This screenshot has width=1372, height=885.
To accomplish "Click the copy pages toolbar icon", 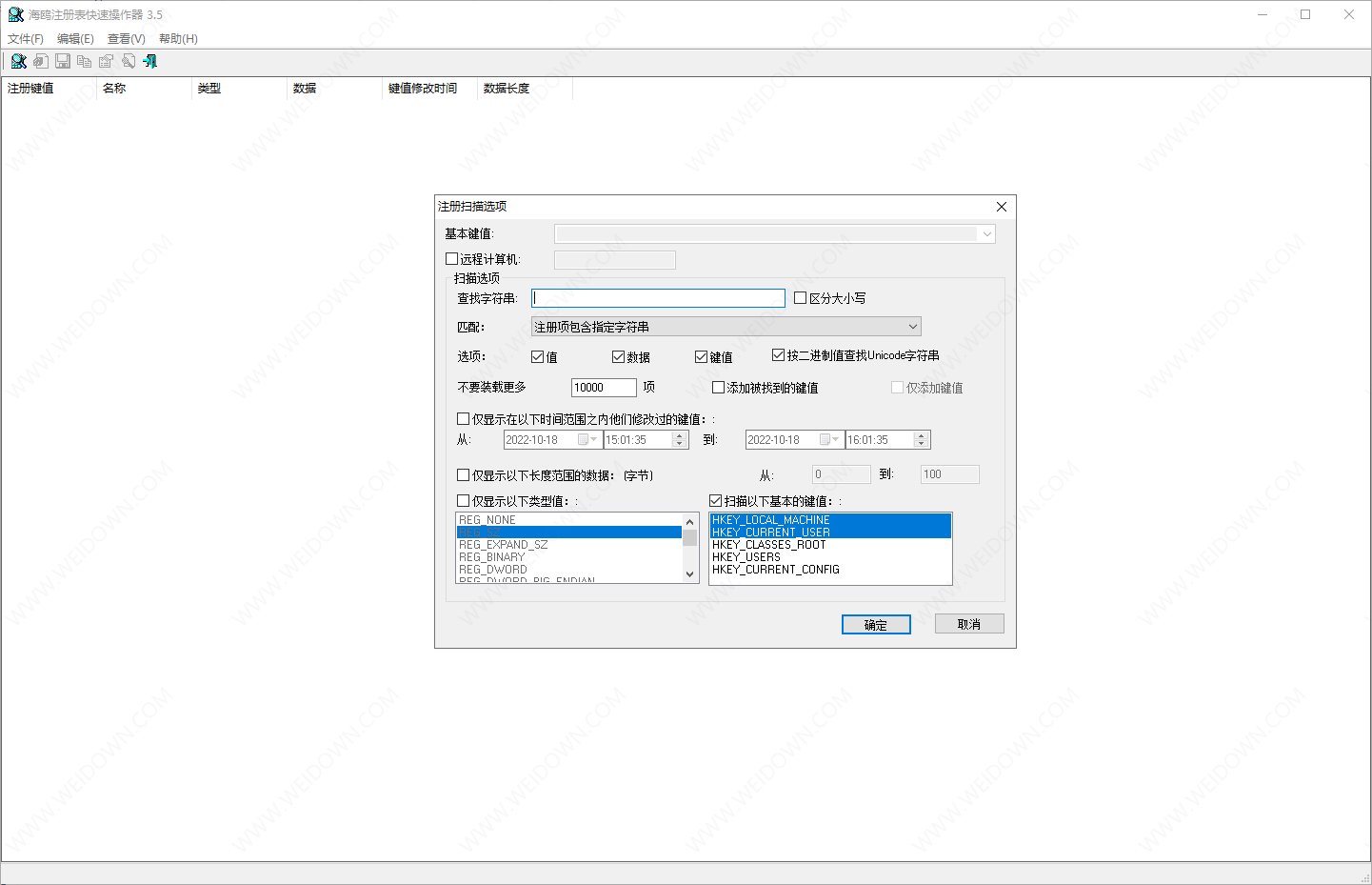I will pyautogui.click(x=84, y=61).
